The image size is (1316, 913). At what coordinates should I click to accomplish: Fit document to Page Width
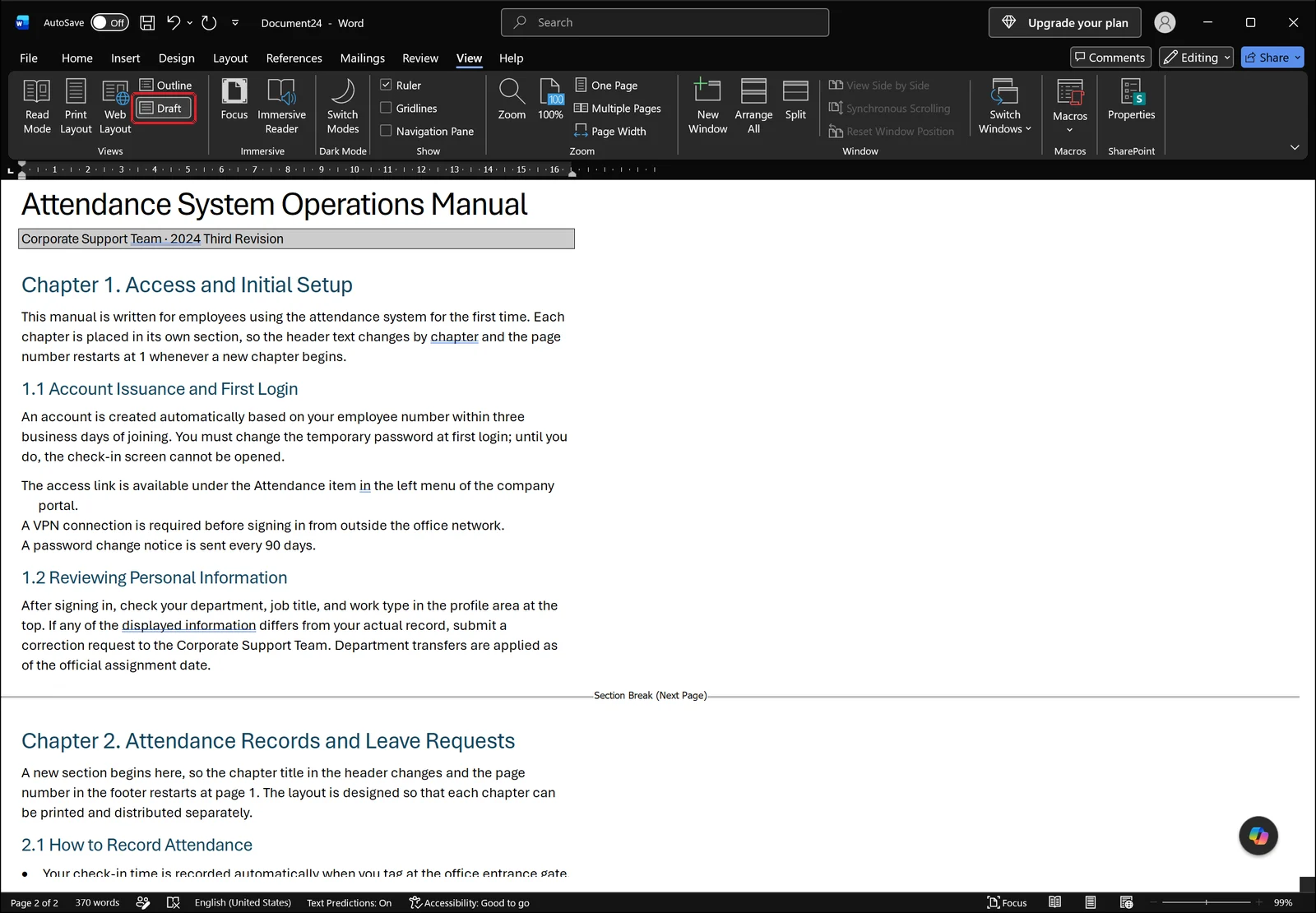610,131
